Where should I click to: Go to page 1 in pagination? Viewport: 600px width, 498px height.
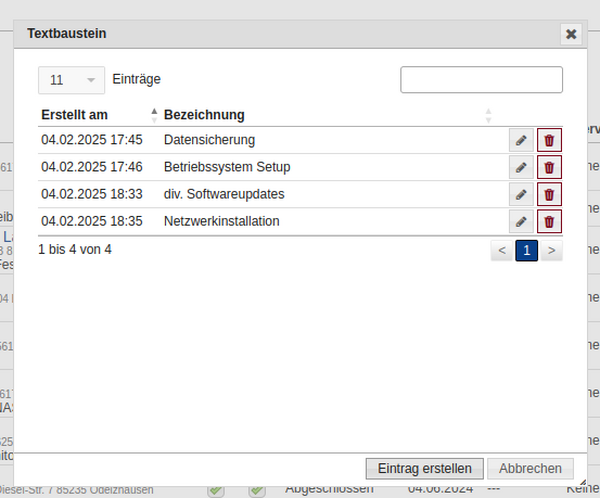tap(527, 250)
